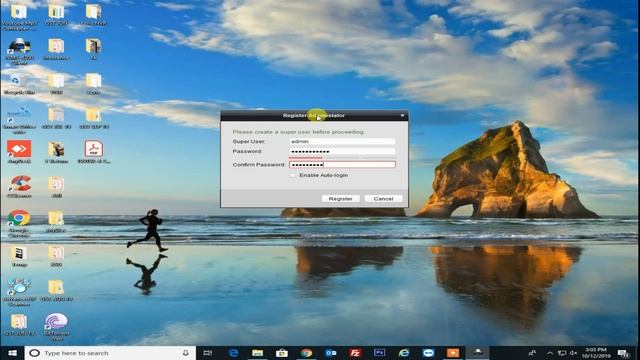Open the People icon in system tray

532,353
